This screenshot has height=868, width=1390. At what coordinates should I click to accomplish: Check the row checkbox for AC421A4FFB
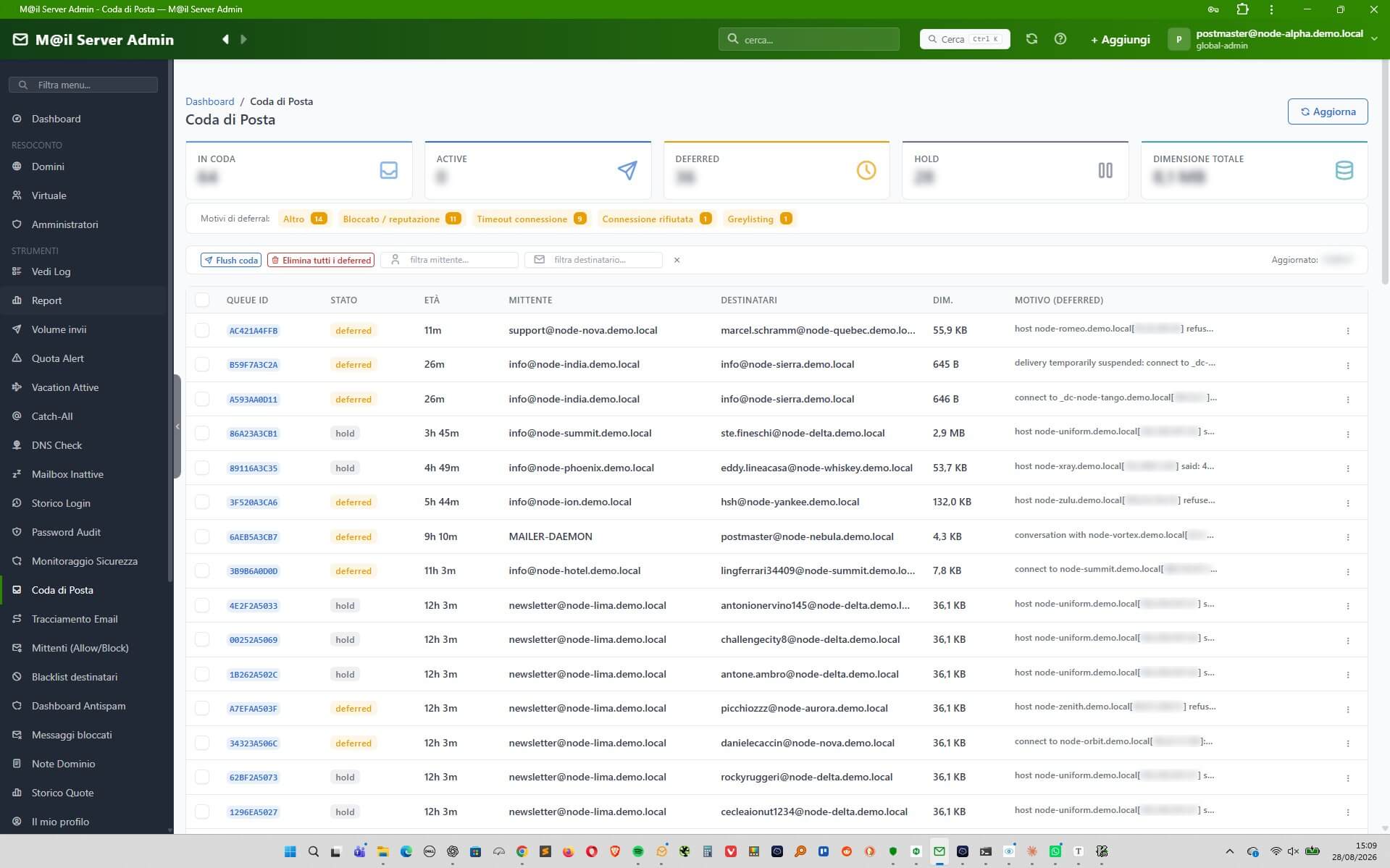coord(202,330)
